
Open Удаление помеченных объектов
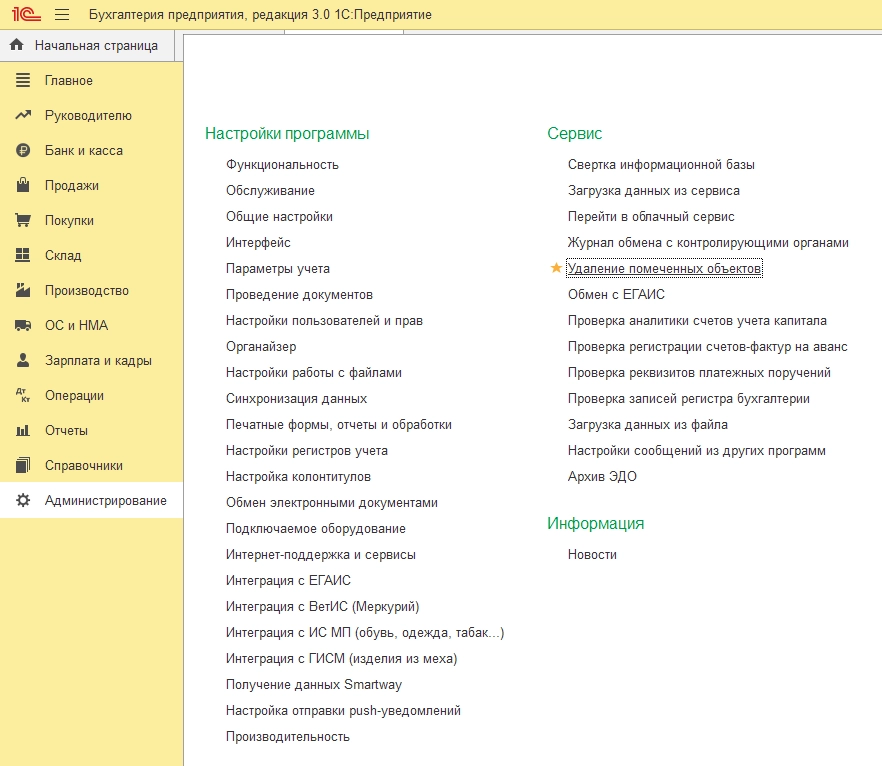(664, 268)
